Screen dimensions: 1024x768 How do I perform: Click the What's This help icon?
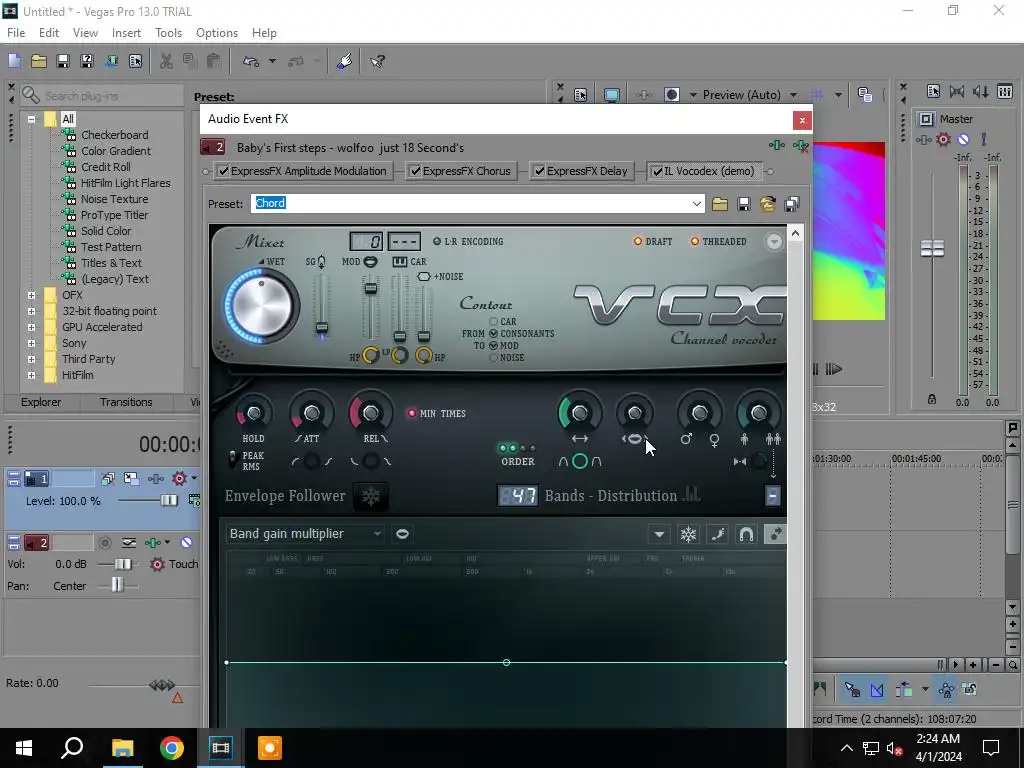click(377, 61)
